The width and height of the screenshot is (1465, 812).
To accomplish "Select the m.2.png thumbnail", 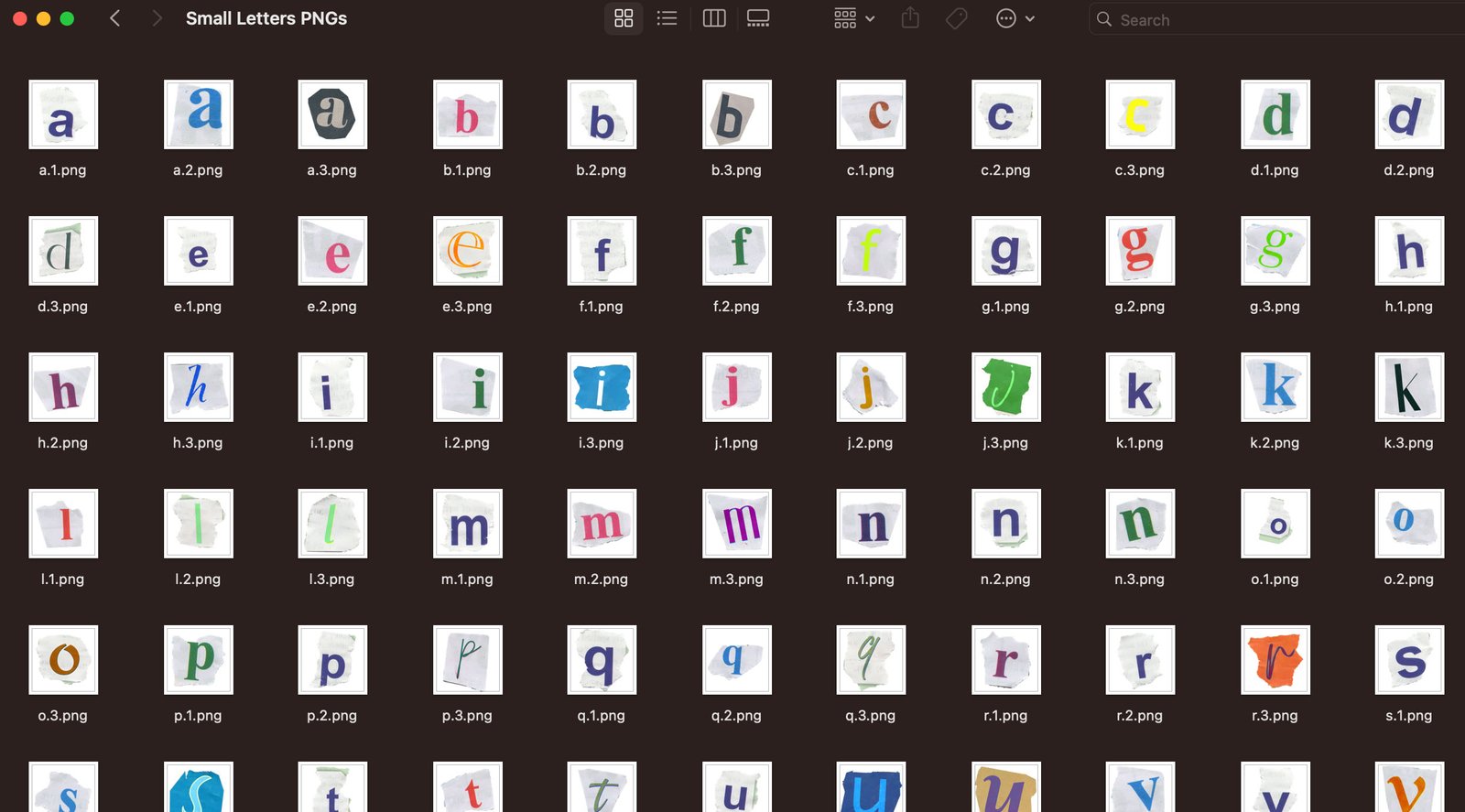I will tap(602, 524).
